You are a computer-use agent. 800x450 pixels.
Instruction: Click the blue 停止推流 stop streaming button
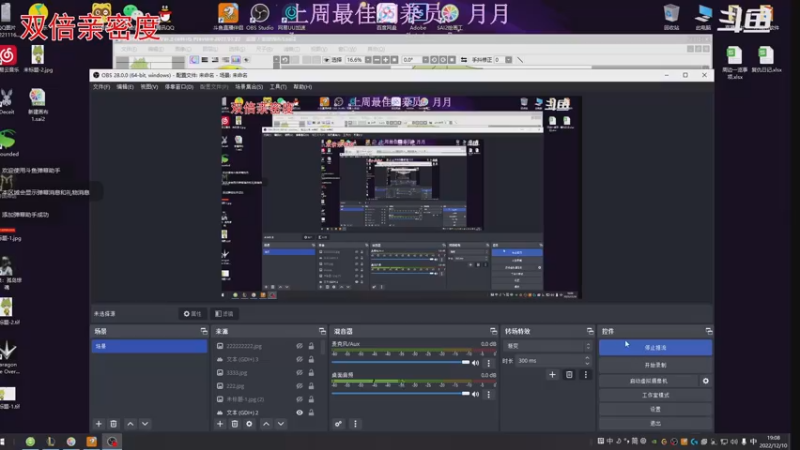pos(655,347)
